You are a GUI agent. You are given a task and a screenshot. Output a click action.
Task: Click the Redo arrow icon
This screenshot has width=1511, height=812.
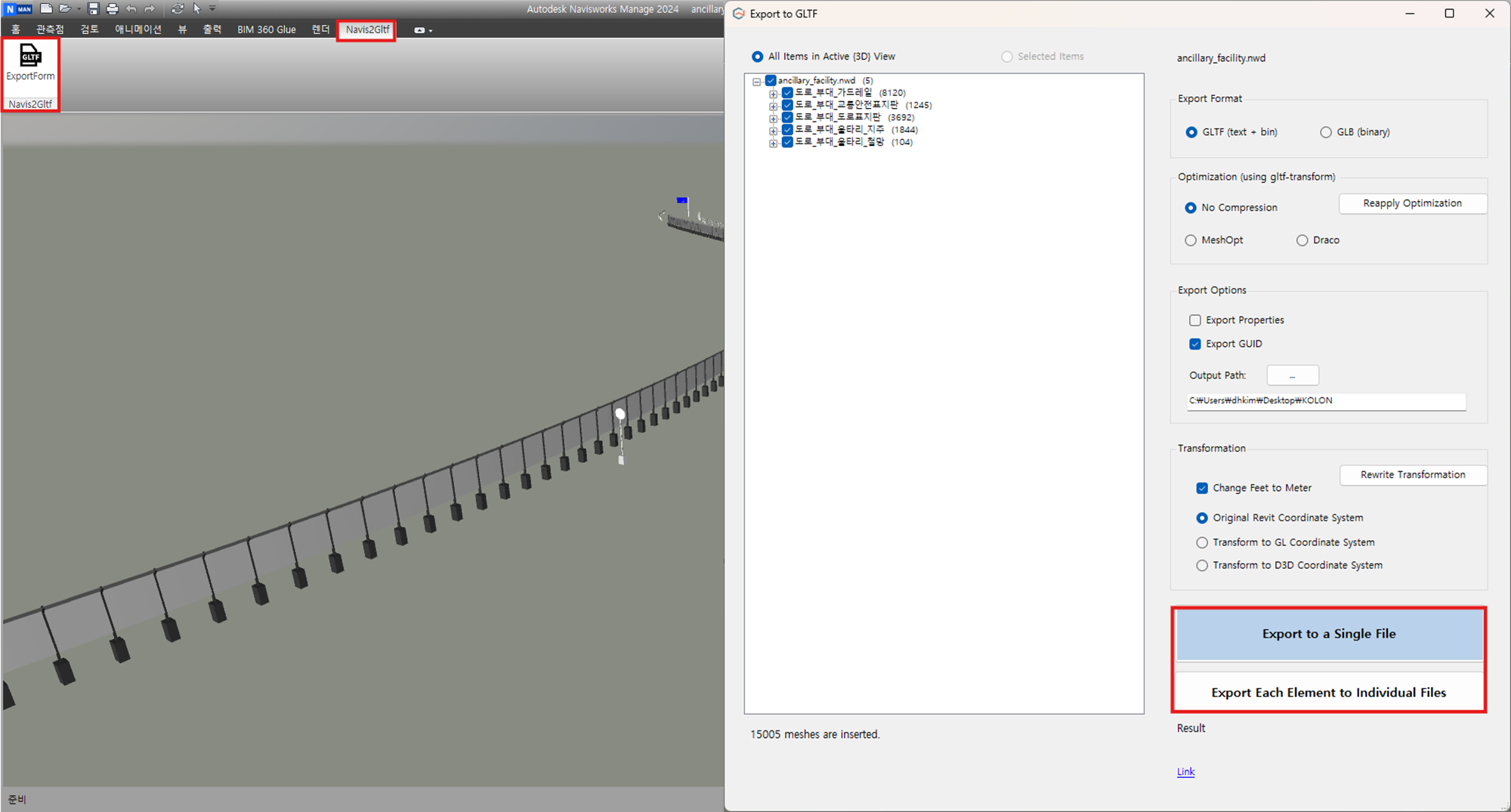[150, 9]
